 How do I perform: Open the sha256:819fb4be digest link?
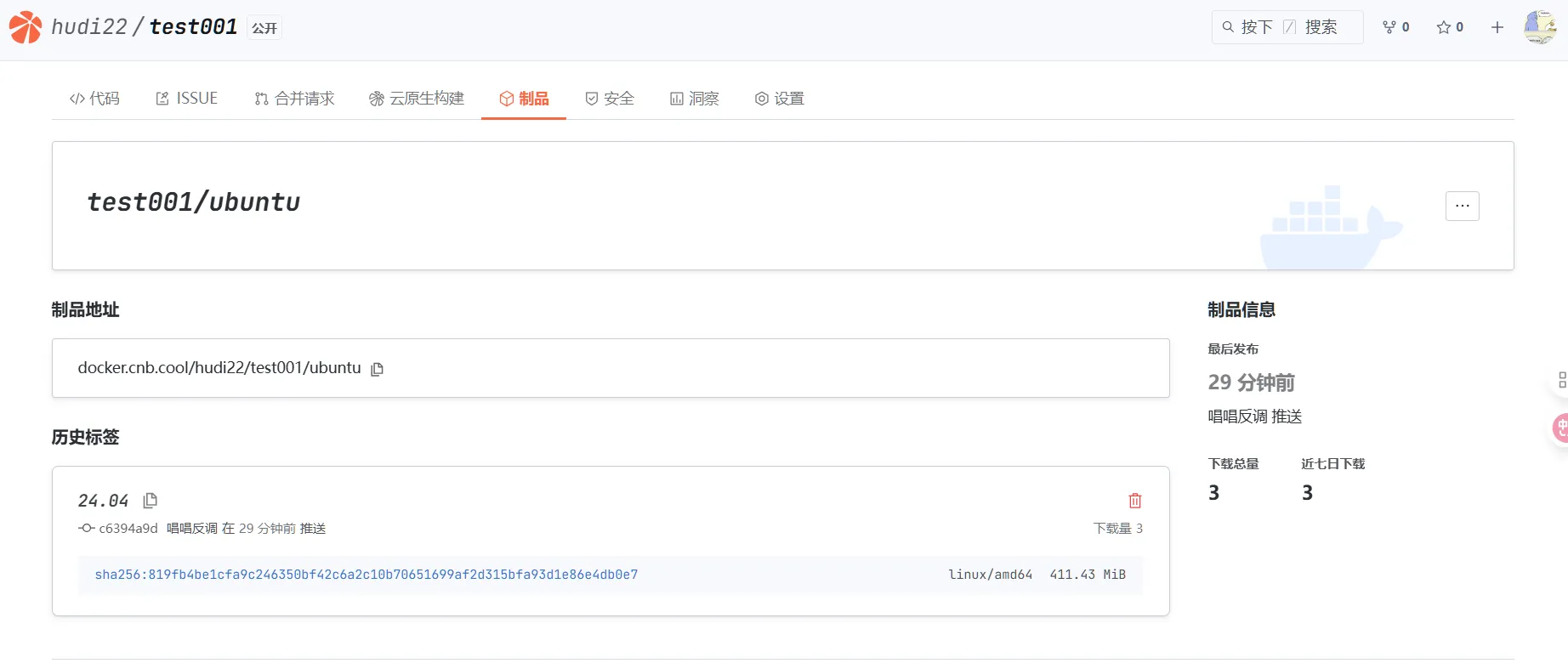point(366,575)
